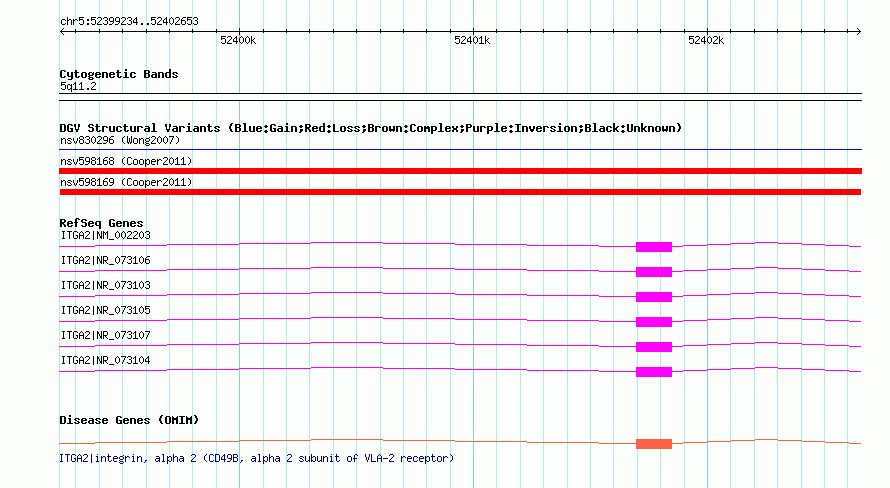The image size is (890, 488).
Task: Click the magenta exon of ITGA2|NR_073106
Action: pyautogui.click(x=654, y=272)
